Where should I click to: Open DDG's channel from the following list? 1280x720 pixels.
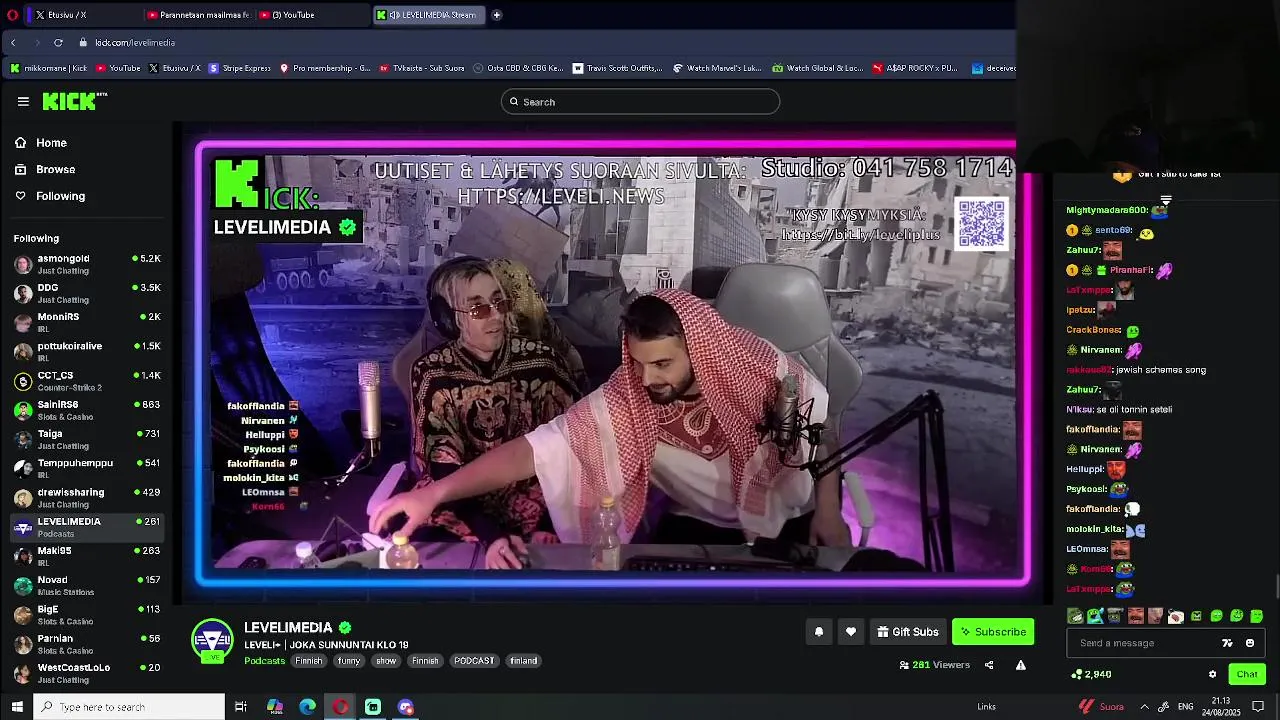[x=87, y=293]
